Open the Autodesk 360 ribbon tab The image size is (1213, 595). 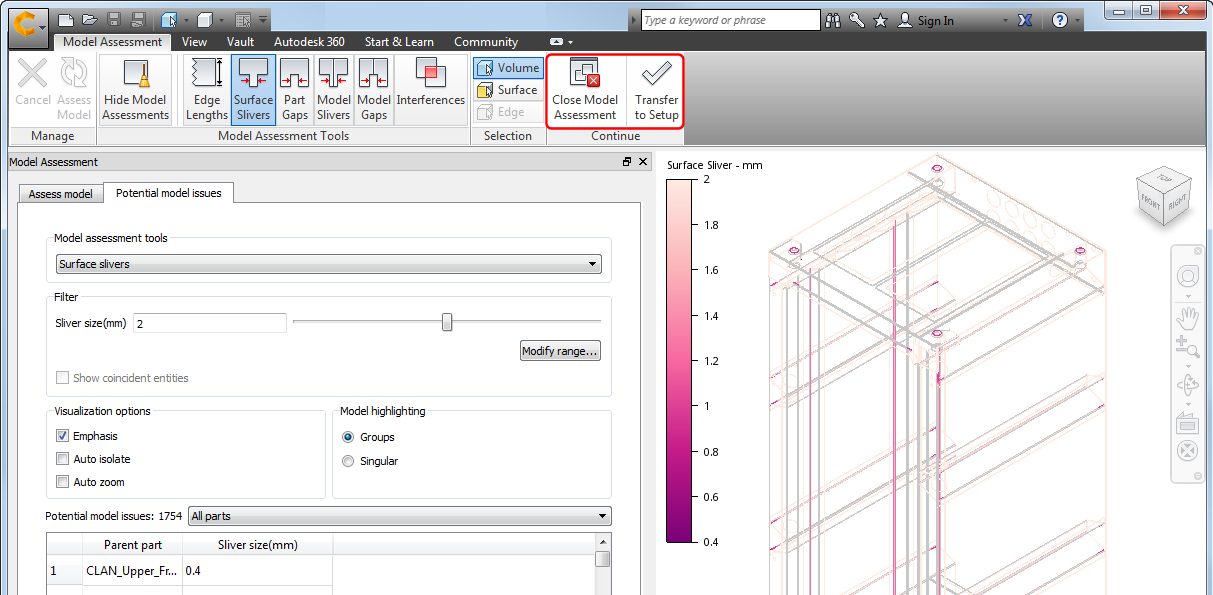(x=309, y=42)
